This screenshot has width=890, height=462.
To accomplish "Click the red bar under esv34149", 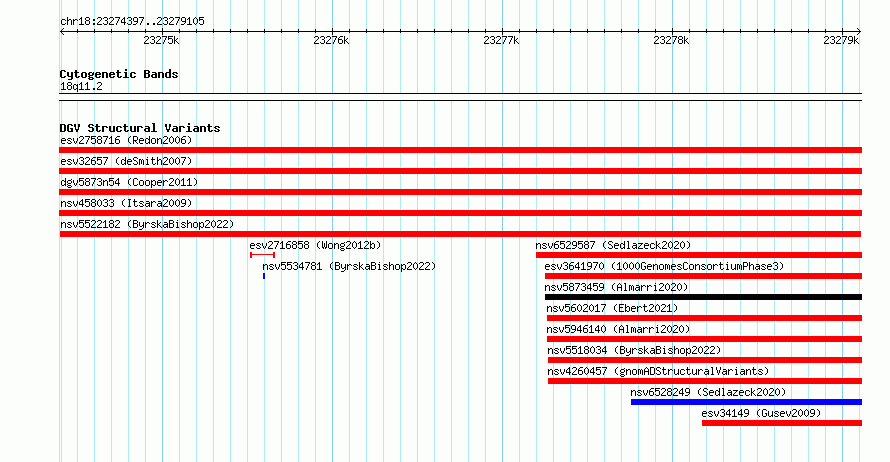I will [x=782, y=423].
